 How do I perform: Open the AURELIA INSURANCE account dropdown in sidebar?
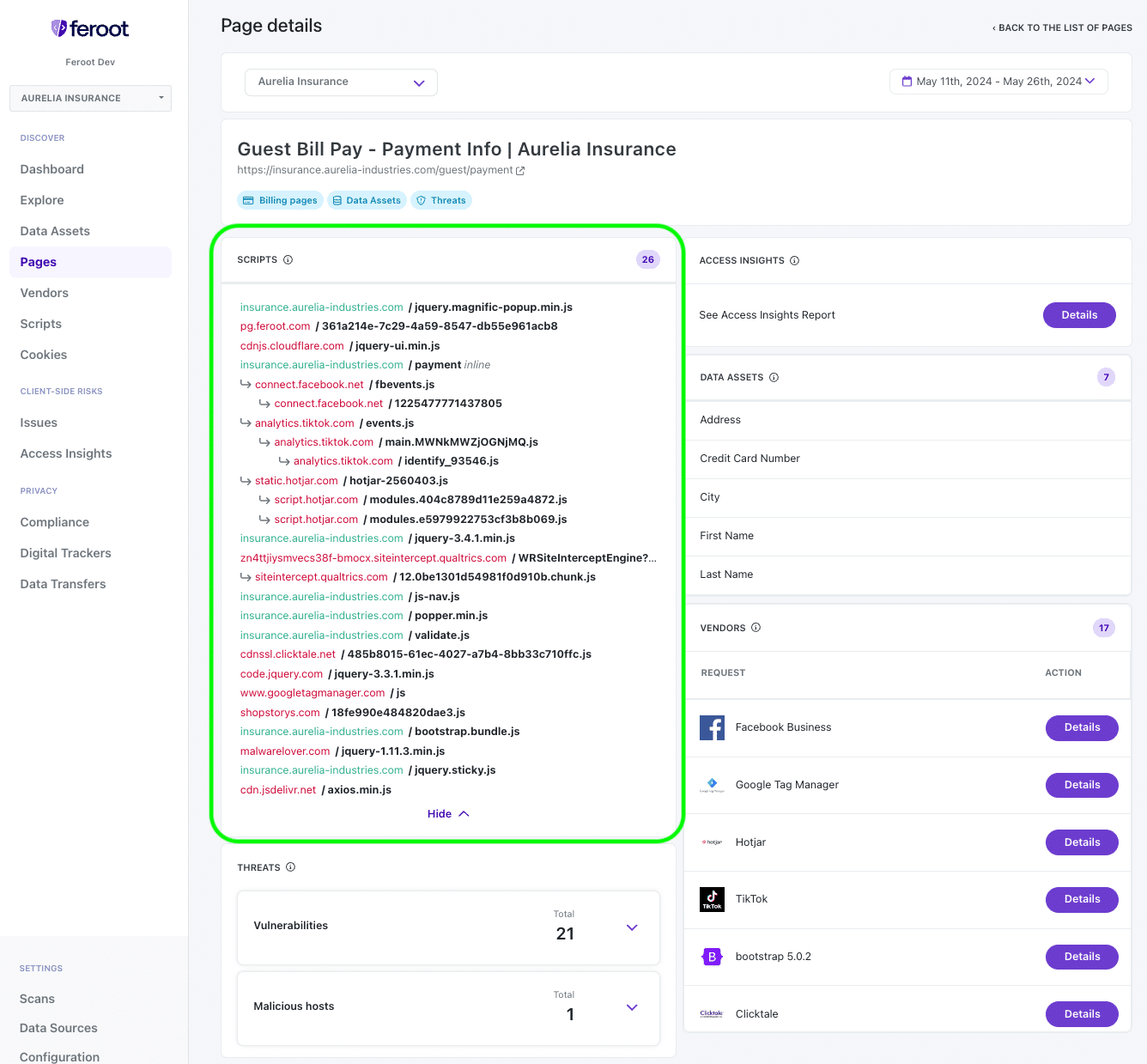[90, 98]
